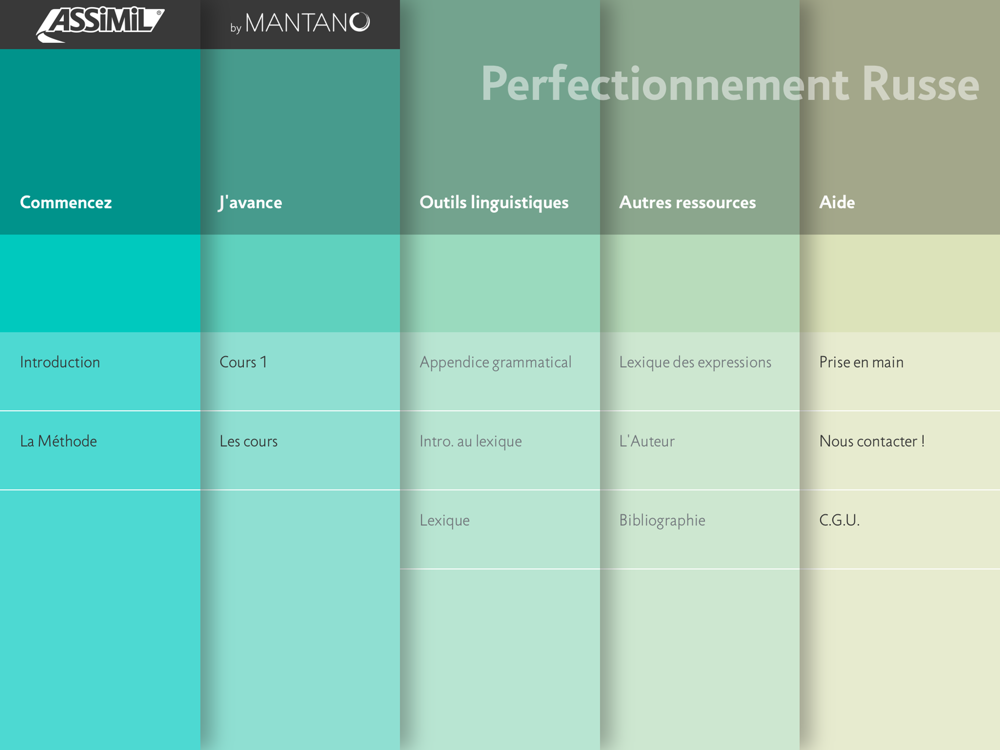Start Cours 1
The height and width of the screenshot is (750, 1000).
pos(300,371)
